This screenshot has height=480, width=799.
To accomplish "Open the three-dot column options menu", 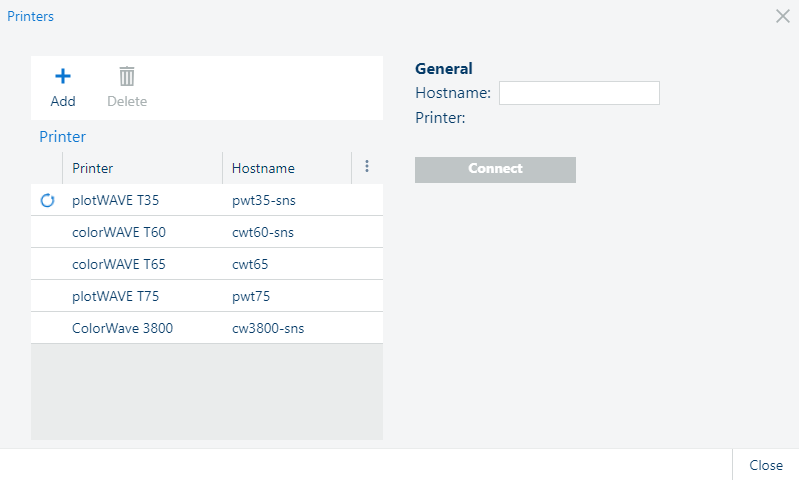I will coord(367,166).
